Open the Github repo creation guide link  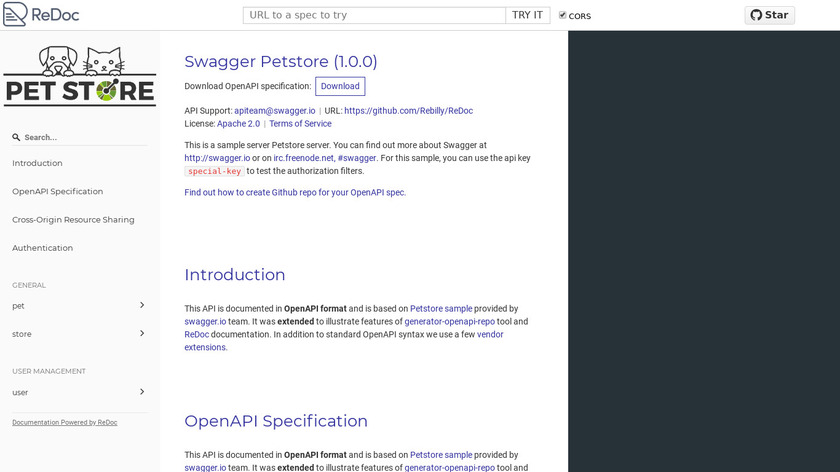tap(295, 192)
